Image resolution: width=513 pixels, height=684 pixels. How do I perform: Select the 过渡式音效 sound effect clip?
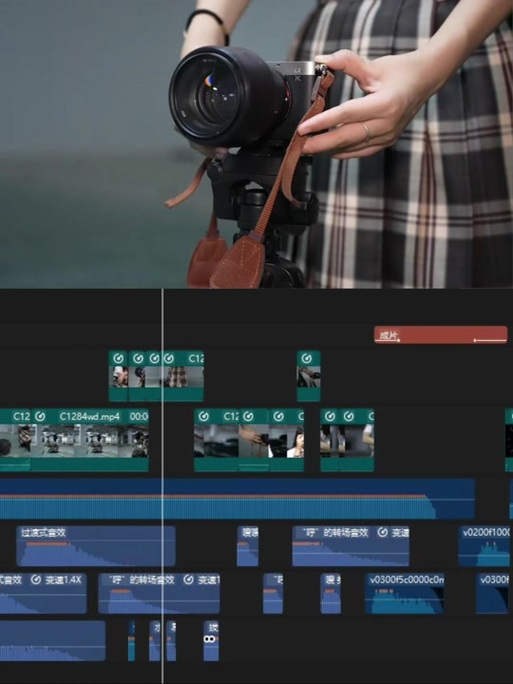click(x=96, y=546)
